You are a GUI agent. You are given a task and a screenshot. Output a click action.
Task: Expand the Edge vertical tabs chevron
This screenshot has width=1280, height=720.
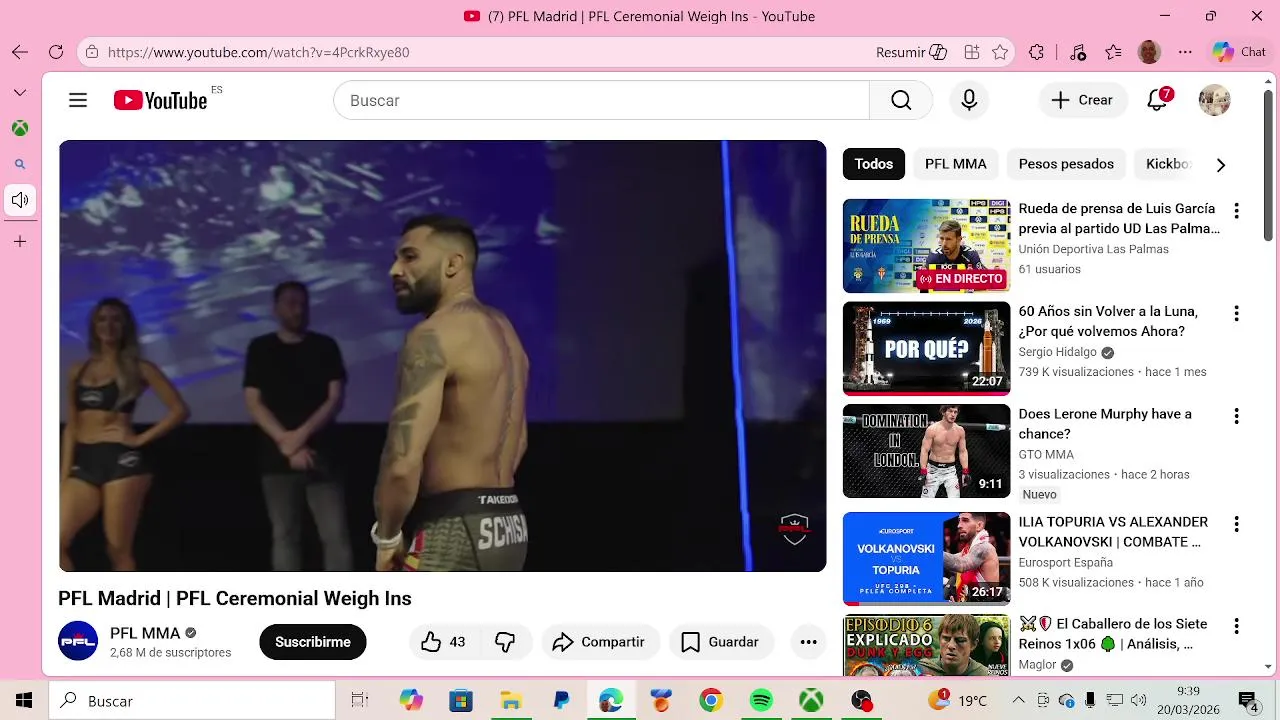pyautogui.click(x=20, y=92)
